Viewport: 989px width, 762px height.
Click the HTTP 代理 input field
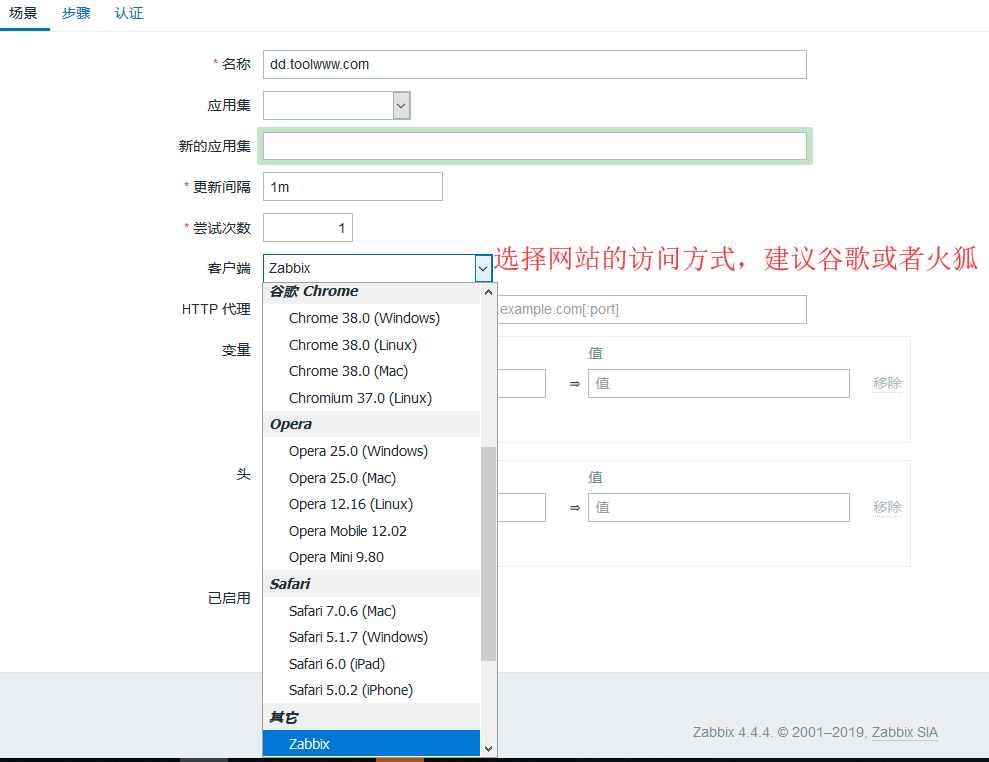pyautogui.click(x=652, y=309)
